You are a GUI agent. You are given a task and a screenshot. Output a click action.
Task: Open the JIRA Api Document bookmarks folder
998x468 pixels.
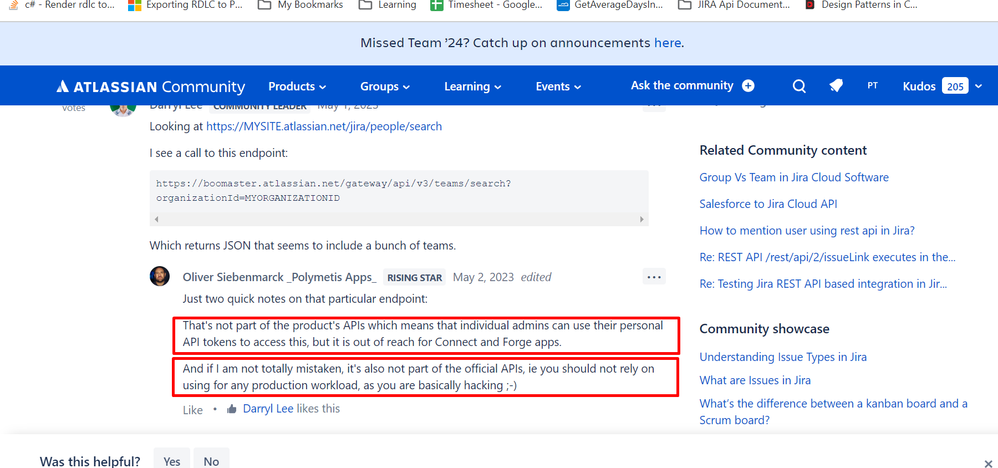pyautogui.click(x=734, y=5)
